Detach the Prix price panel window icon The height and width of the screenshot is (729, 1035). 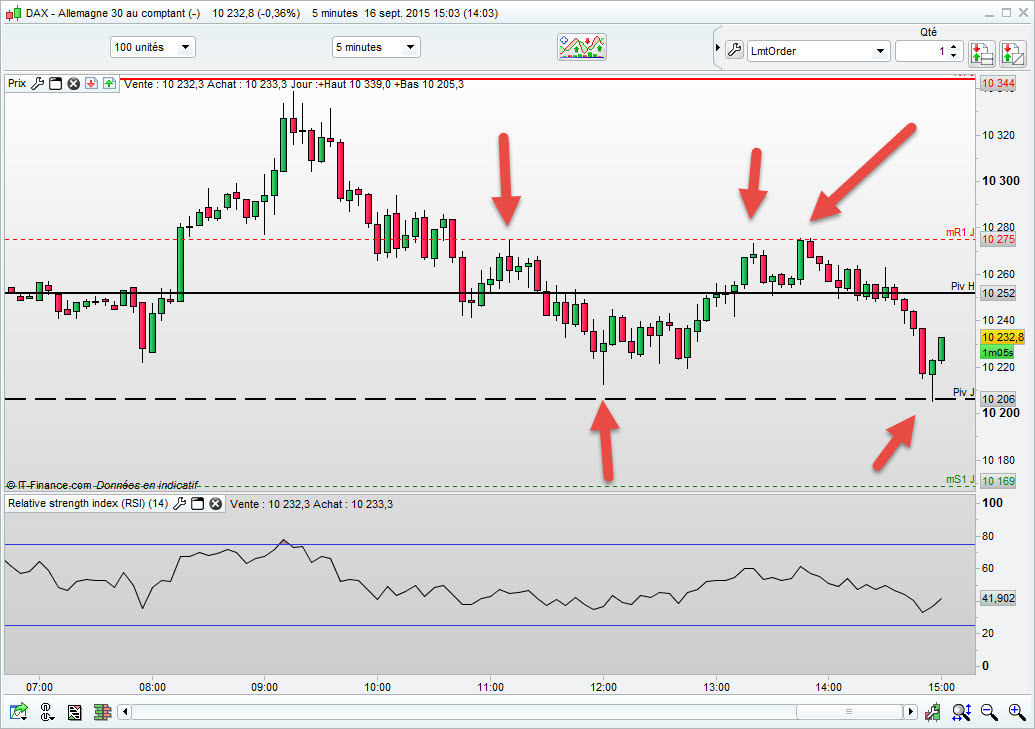56,83
